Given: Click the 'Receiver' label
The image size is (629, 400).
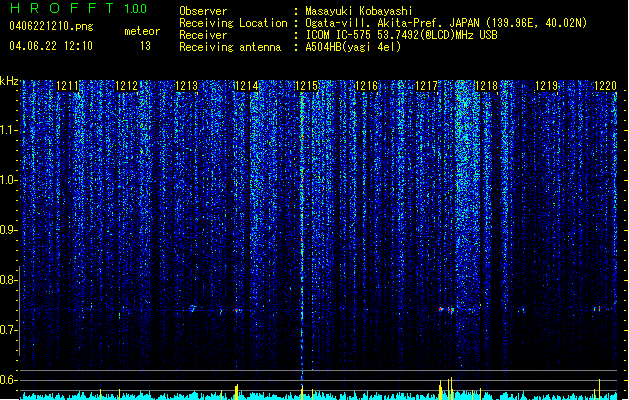Looking at the screenshot, I should tap(203, 35).
